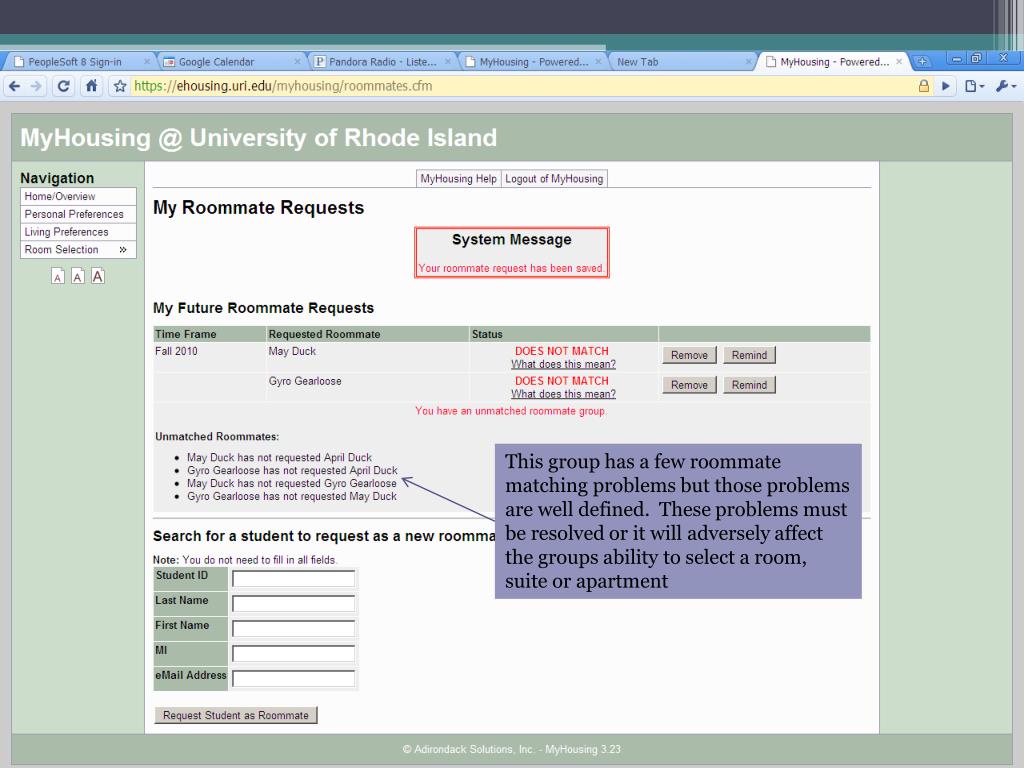
Task: Click the browser Back arrow
Action: (x=15, y=86)
